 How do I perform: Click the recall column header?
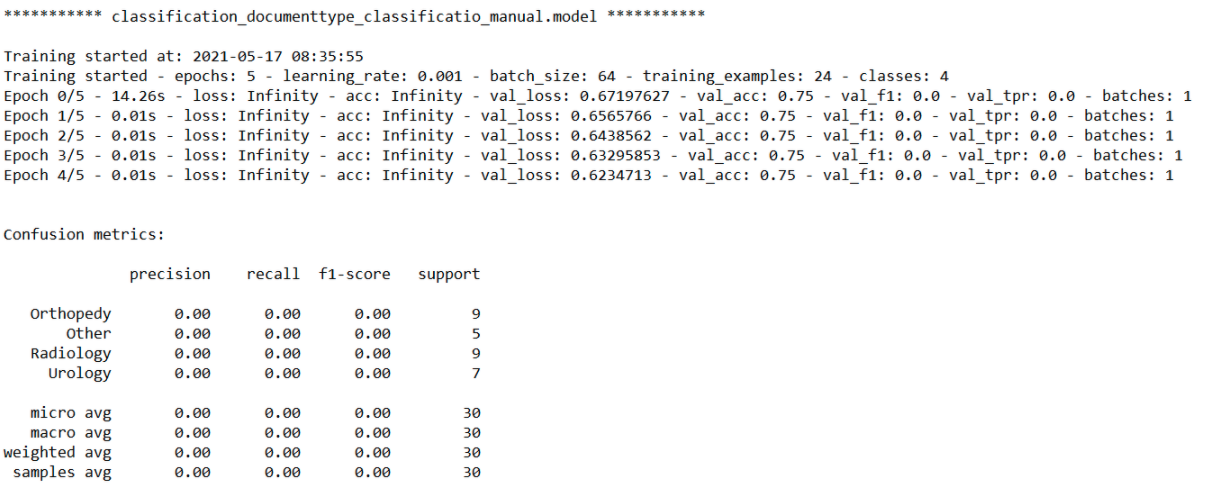273,274
